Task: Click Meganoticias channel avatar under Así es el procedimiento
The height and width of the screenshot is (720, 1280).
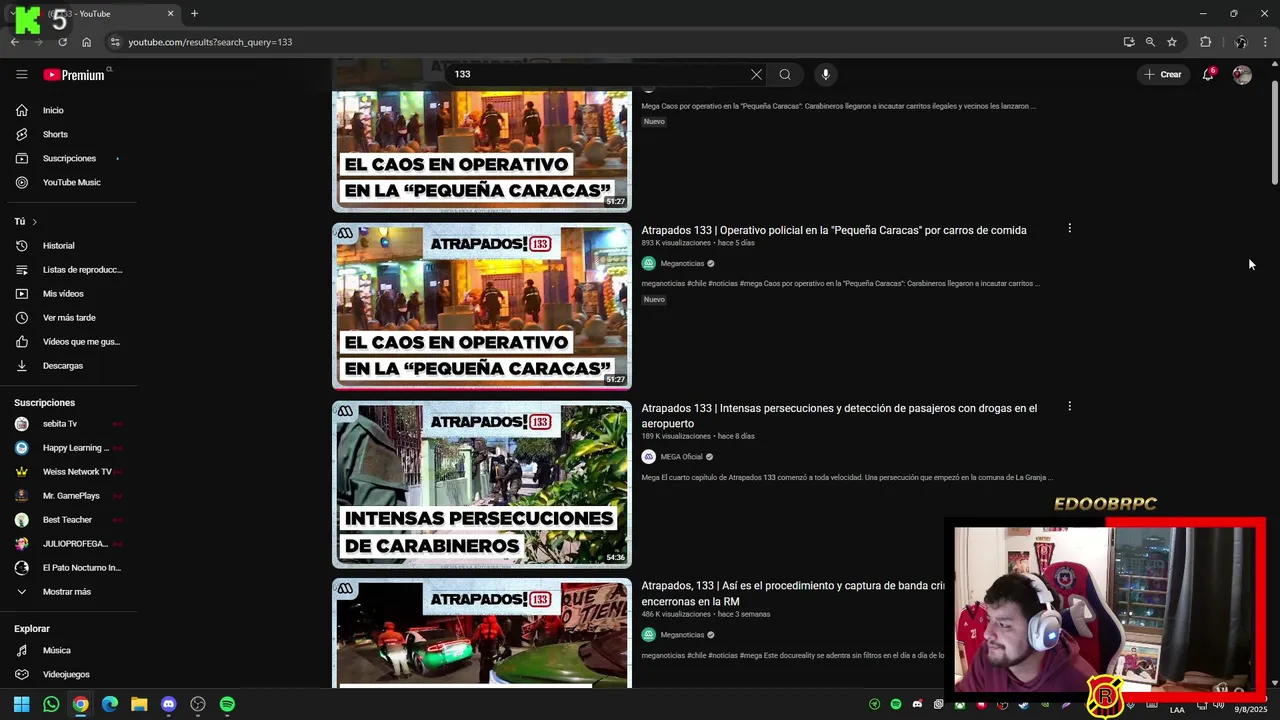Action: [648, 634]
